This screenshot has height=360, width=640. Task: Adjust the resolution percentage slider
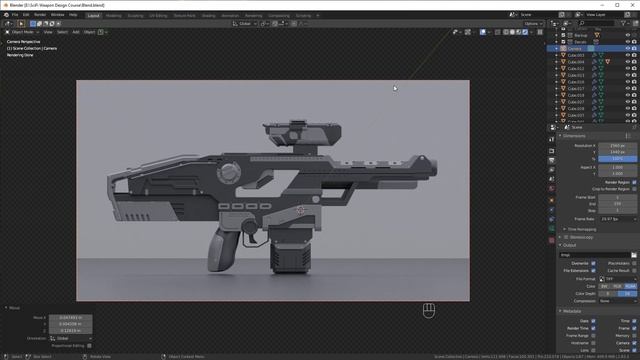[x=617, y=159]
